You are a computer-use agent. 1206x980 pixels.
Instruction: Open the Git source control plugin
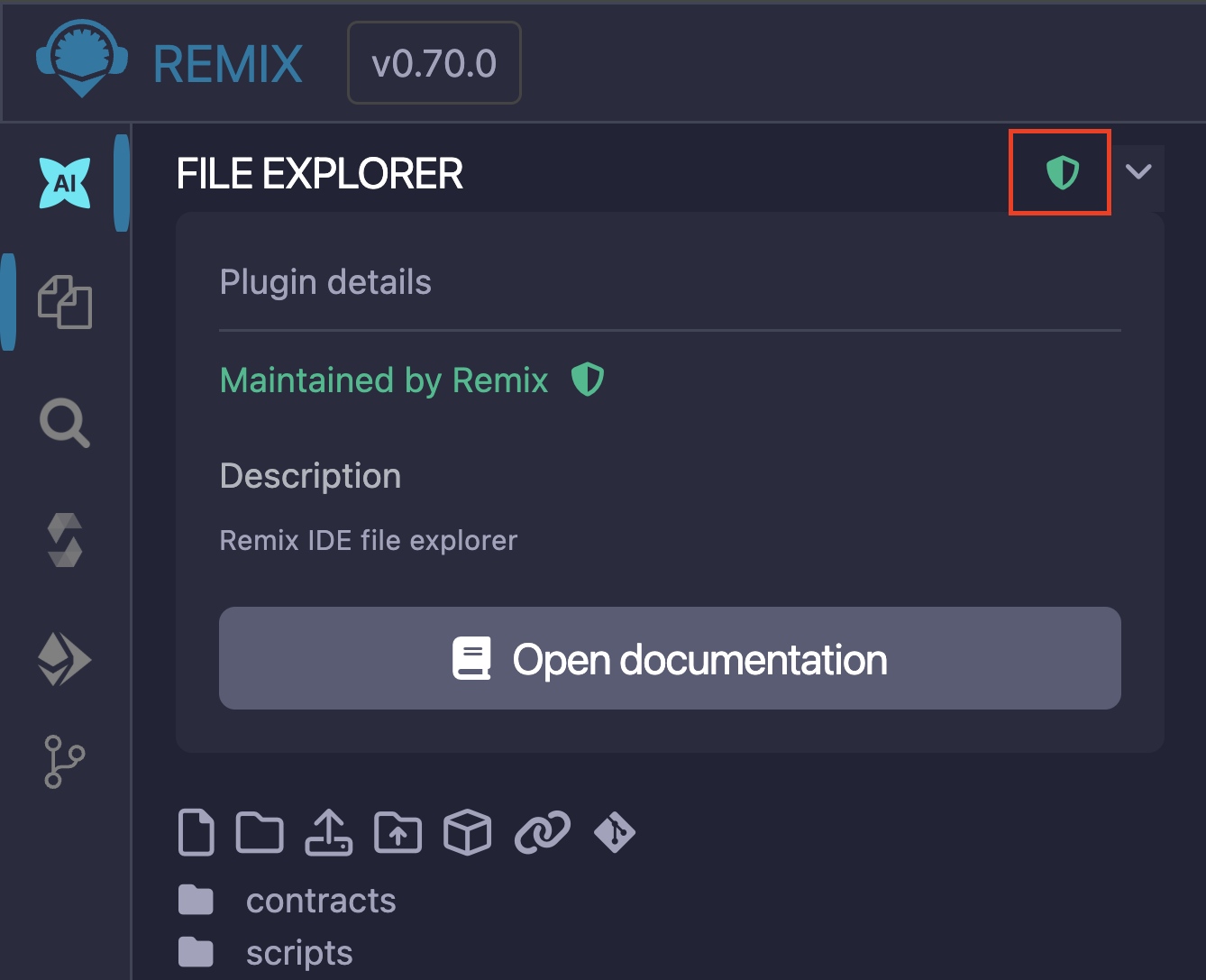(x=65, y=762)
